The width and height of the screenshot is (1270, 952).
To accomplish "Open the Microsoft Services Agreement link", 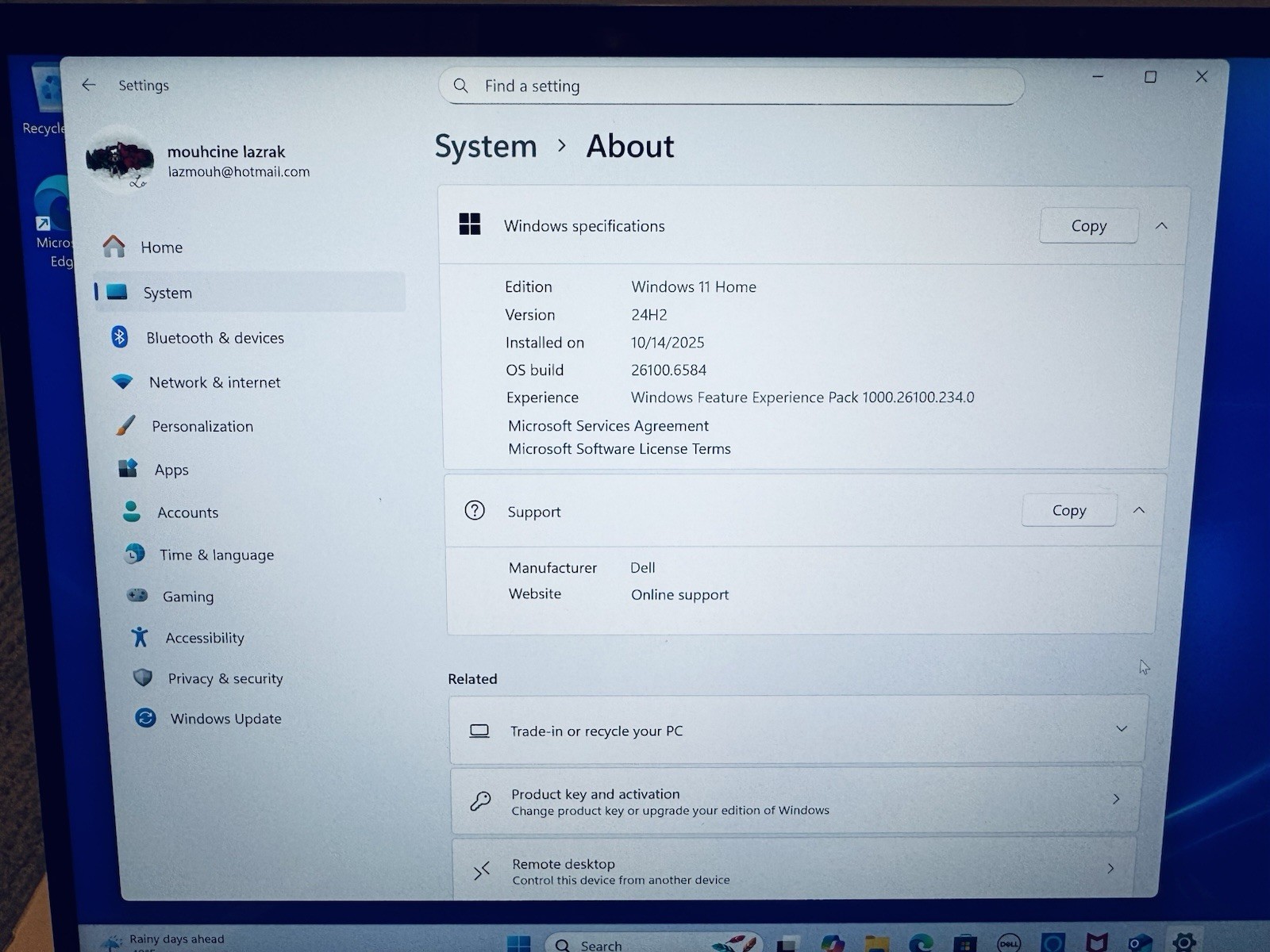I will (x=608, y=426).
